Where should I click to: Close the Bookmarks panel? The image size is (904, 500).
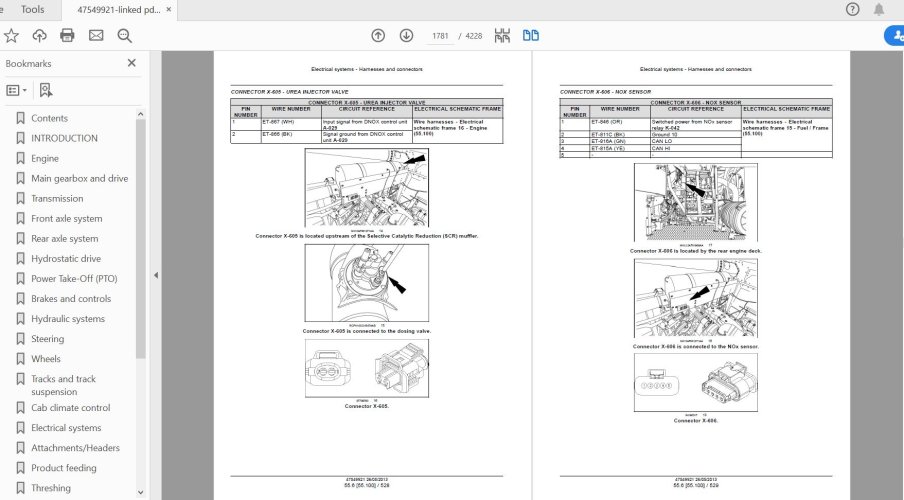click(131, 63)
